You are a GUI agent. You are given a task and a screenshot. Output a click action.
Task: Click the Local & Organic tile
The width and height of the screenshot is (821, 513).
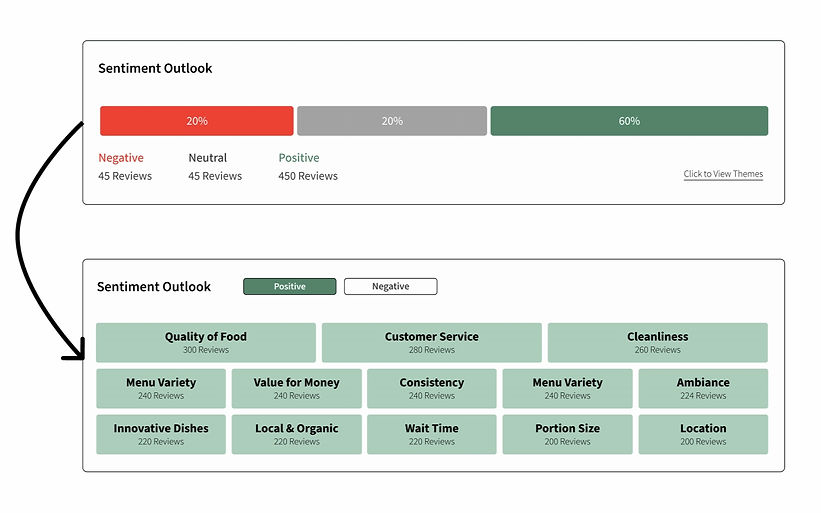296,434
